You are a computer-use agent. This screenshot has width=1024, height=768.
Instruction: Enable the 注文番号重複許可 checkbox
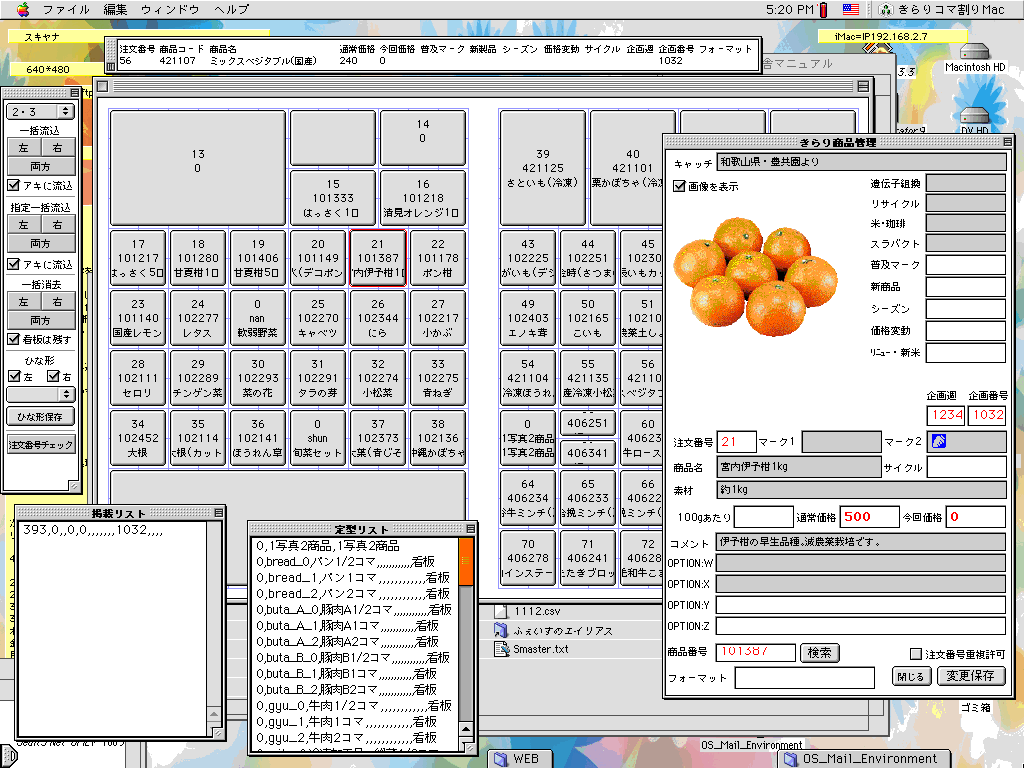916,654
